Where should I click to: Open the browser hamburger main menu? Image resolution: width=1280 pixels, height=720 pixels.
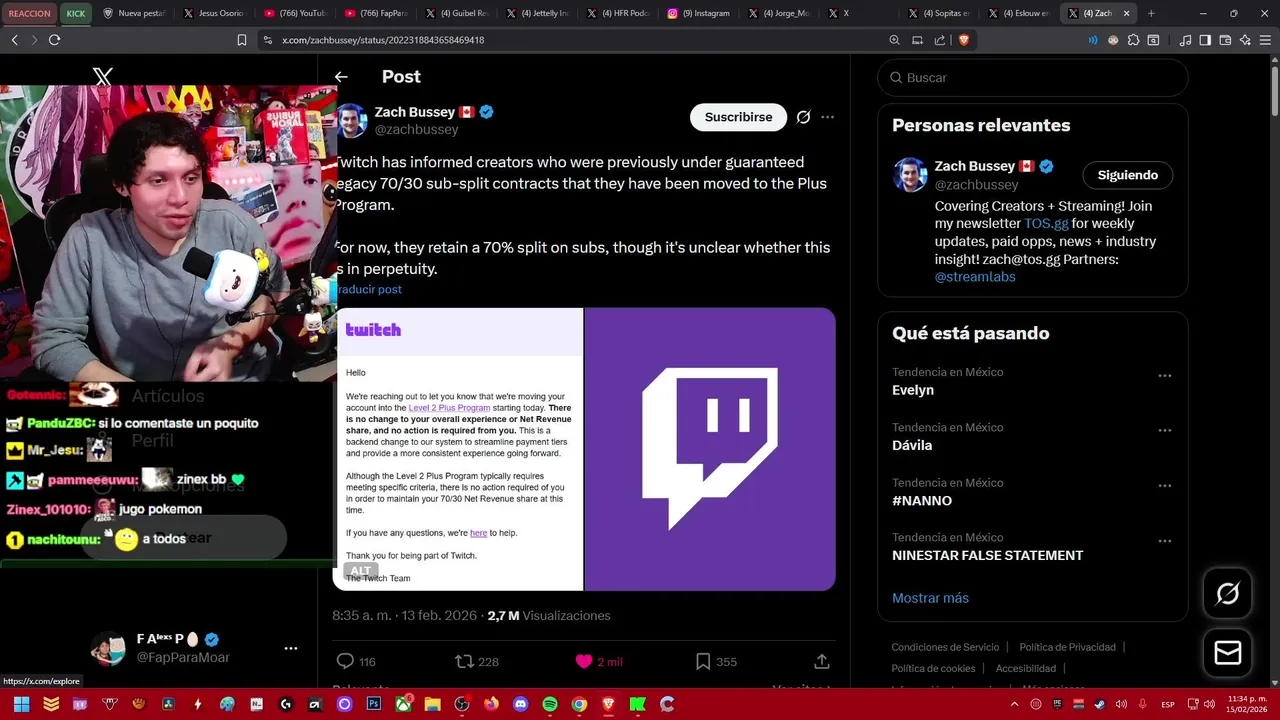tap(1265, 40)
